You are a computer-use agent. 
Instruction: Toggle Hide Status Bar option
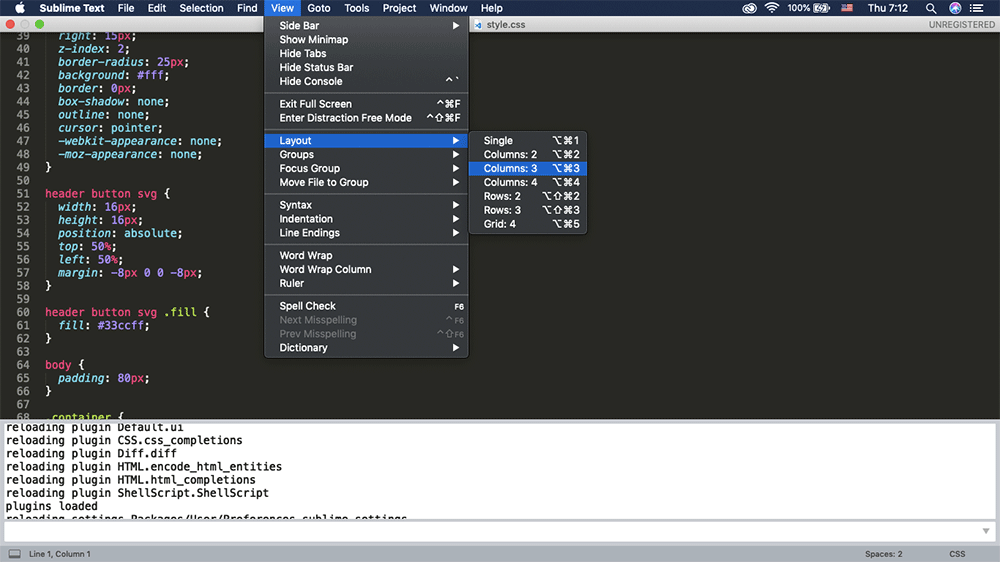366,68
